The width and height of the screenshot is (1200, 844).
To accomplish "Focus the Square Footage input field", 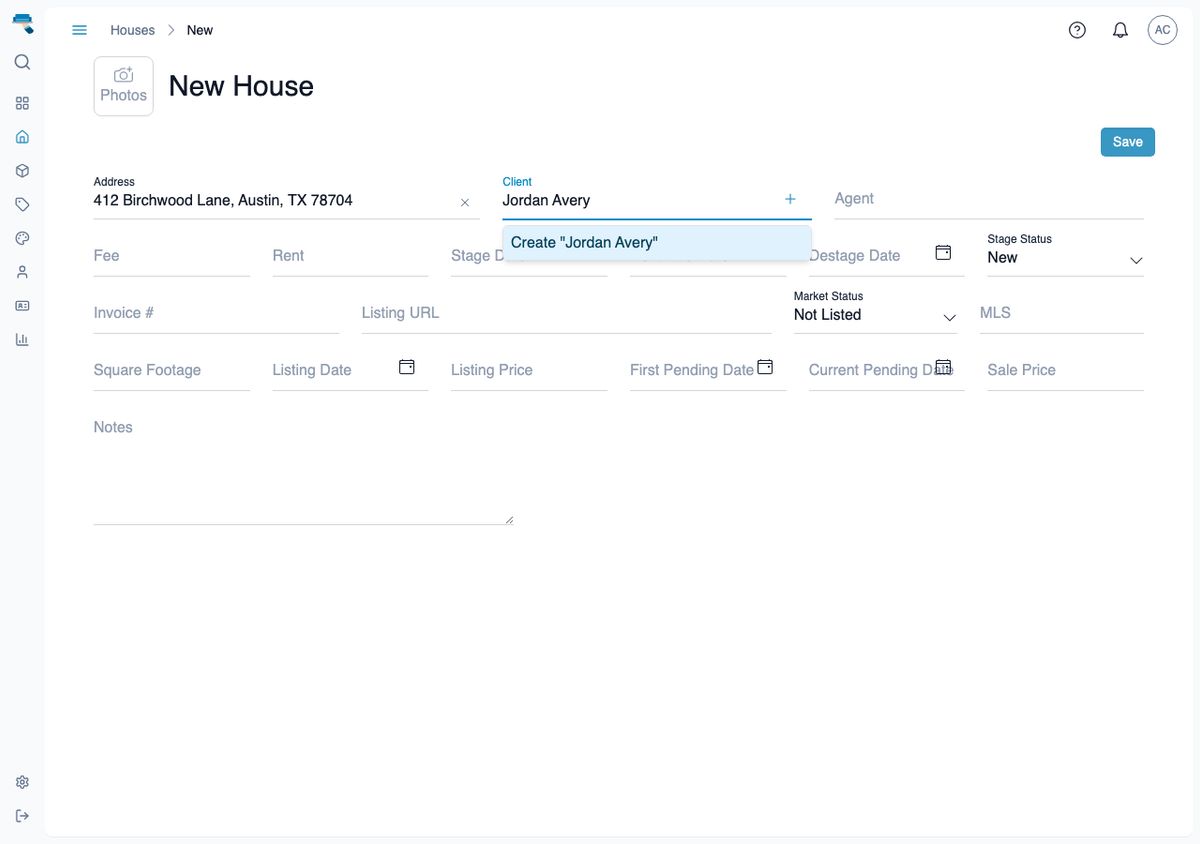I will [172, 370].
